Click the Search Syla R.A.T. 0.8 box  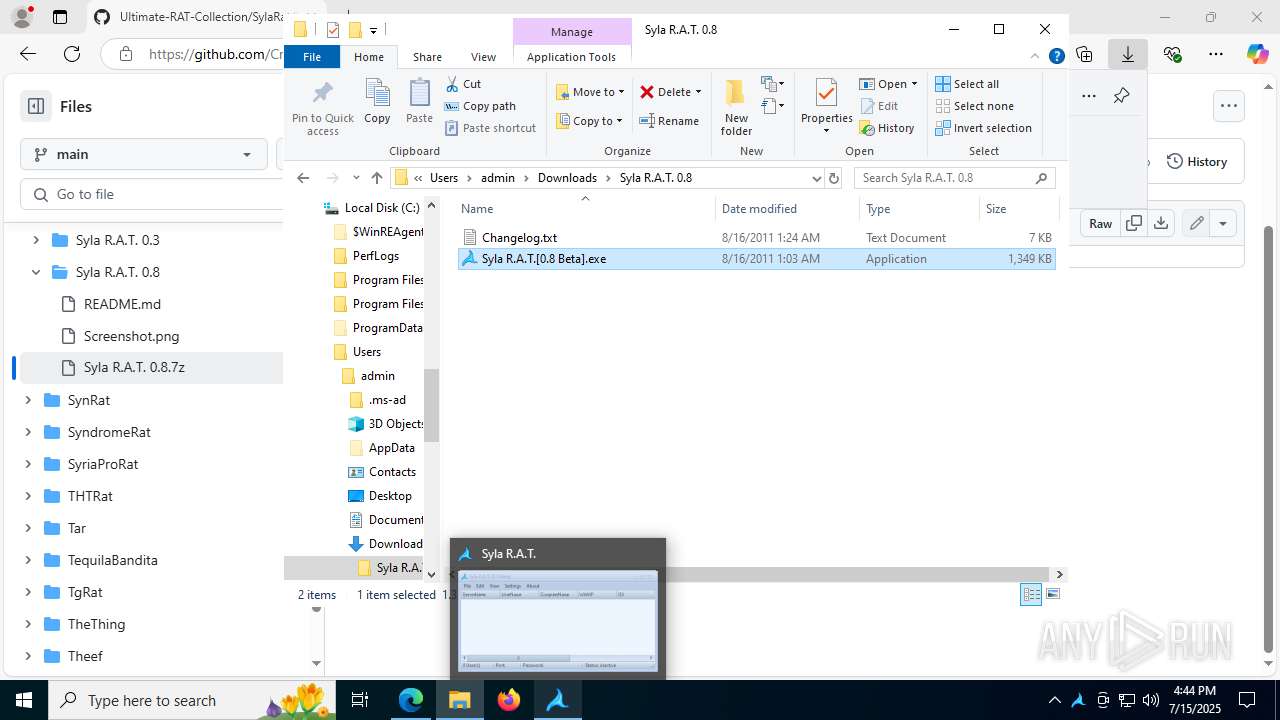coord(955,178)
